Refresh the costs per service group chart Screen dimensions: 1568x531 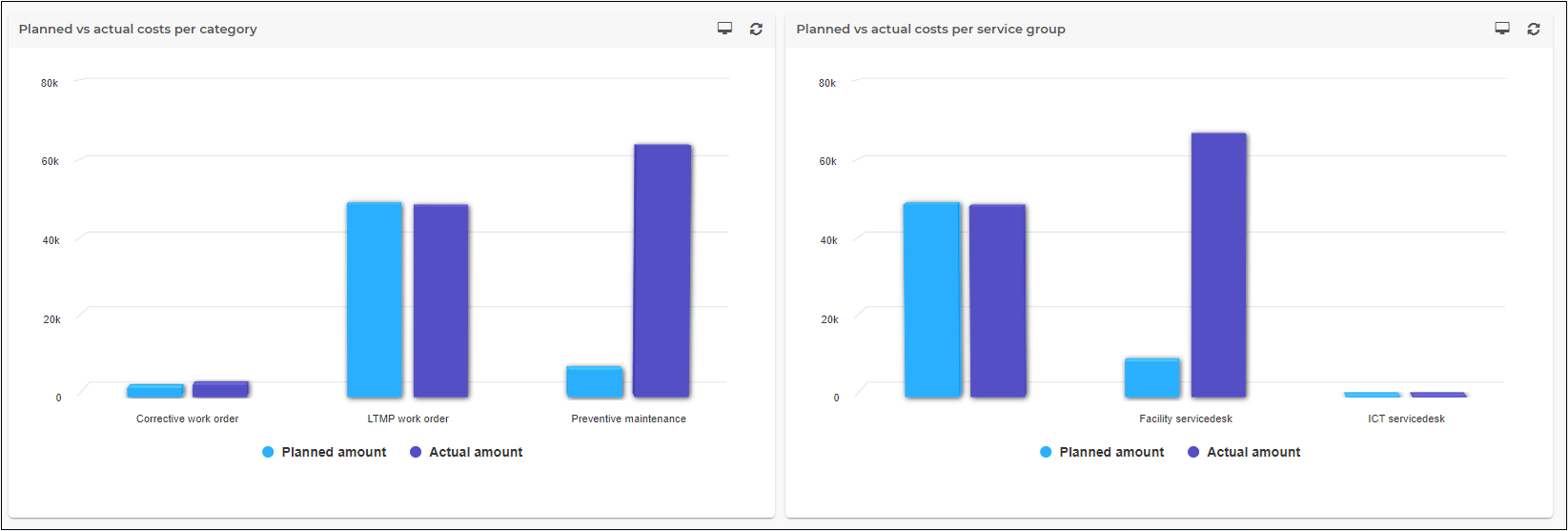click(1534, 29)
